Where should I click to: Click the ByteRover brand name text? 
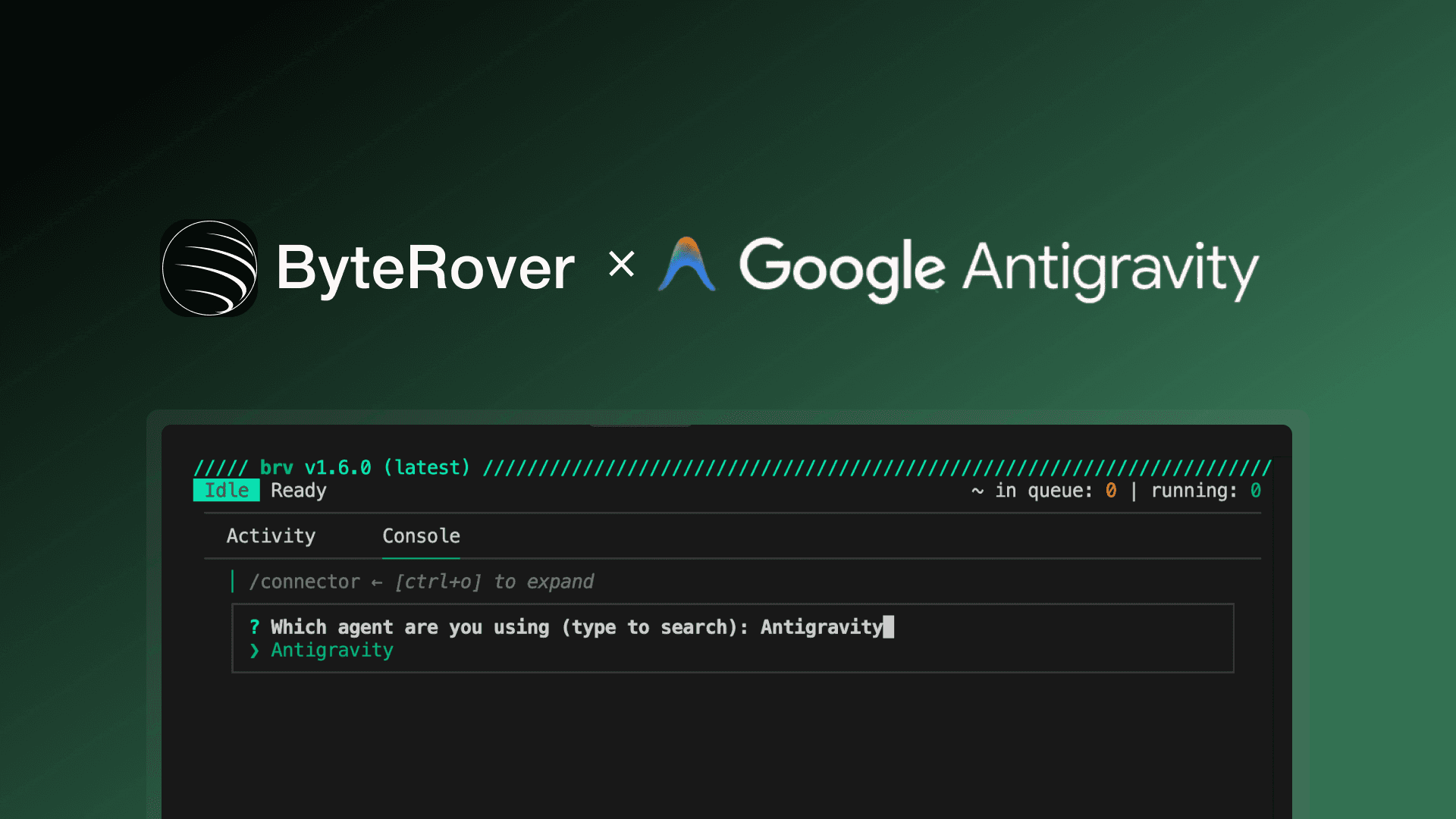pyautogui.click(x=425, y=268)
